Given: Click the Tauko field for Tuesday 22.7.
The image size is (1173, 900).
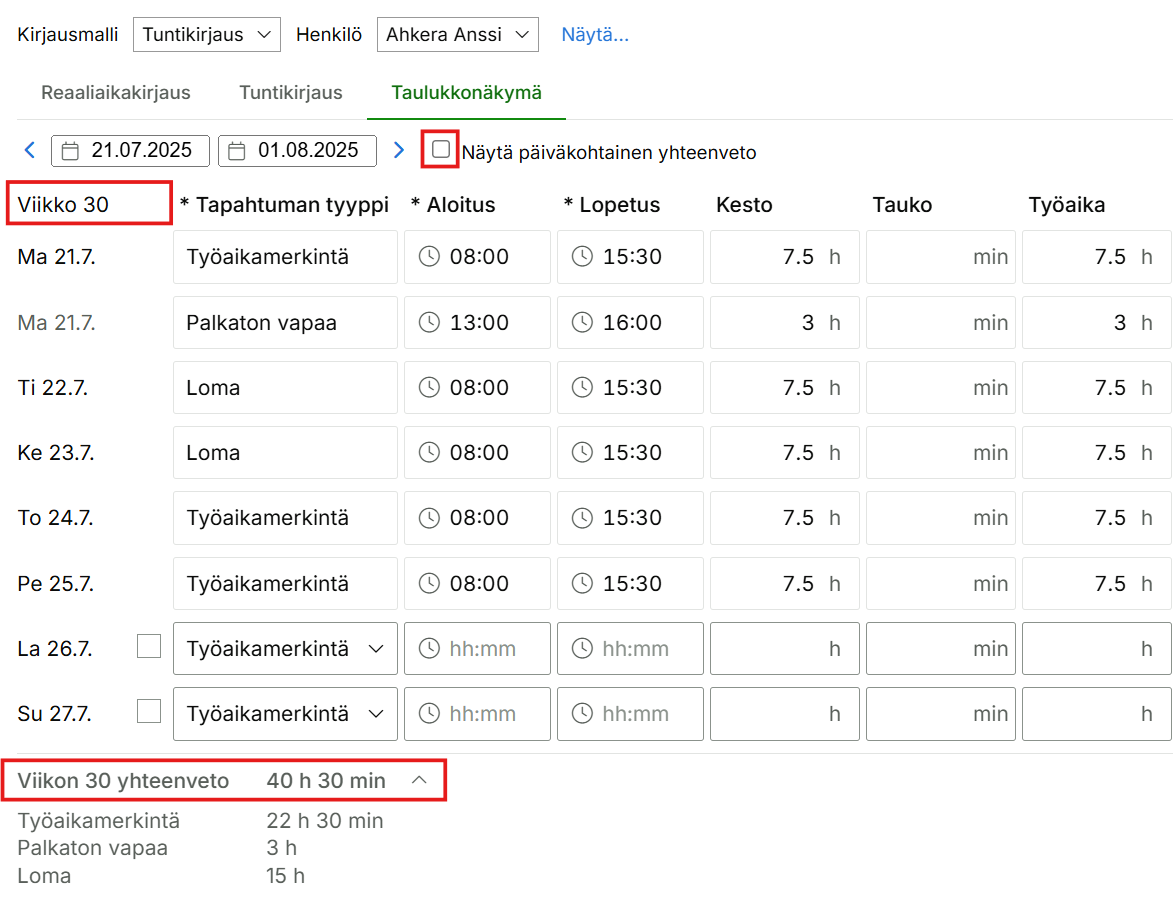Looking at the screenshot, I should (940, 388).
